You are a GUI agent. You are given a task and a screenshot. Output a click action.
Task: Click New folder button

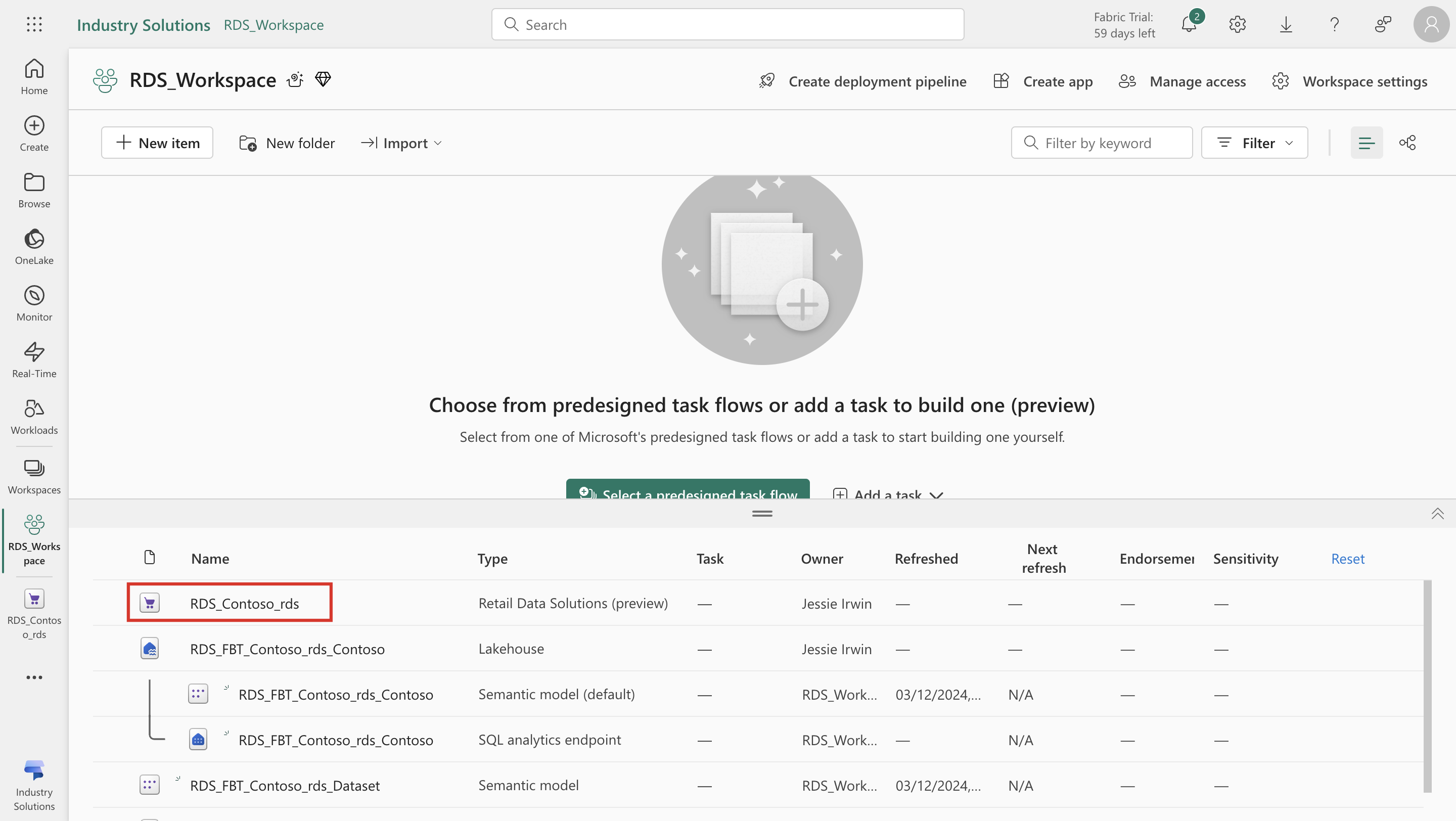287,143
